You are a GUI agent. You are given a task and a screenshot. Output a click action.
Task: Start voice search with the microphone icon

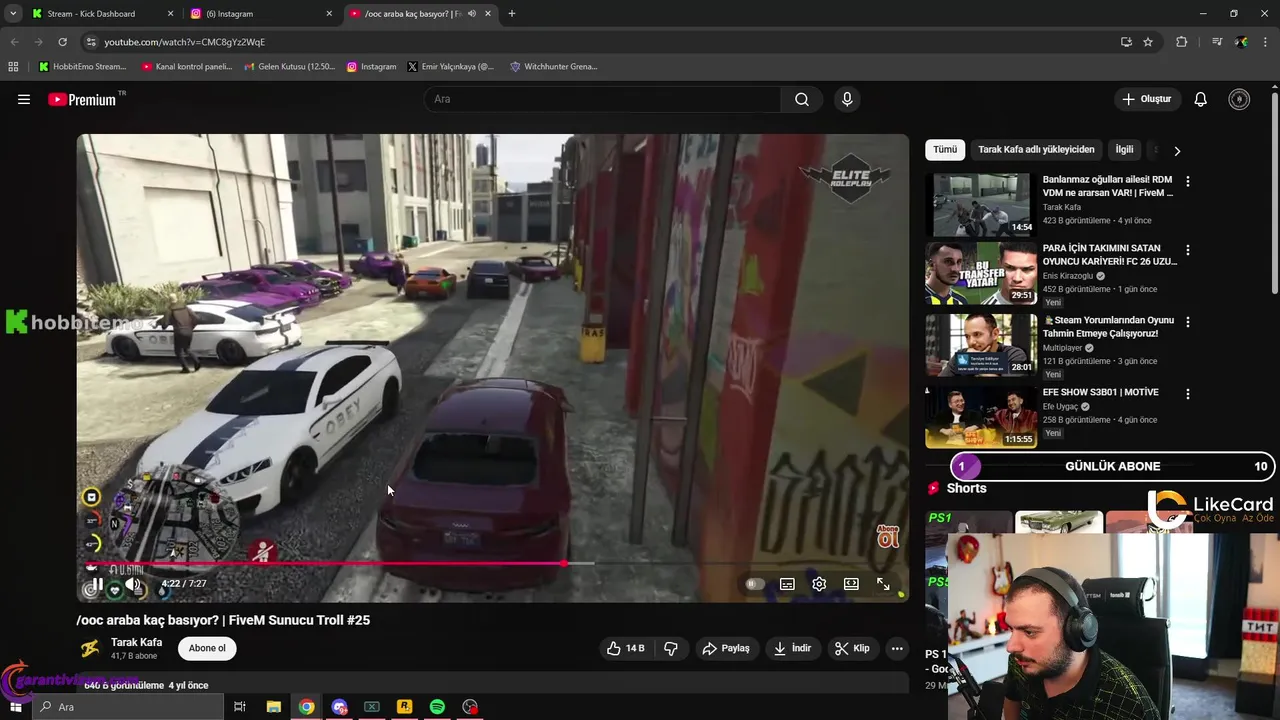(847, 99)
